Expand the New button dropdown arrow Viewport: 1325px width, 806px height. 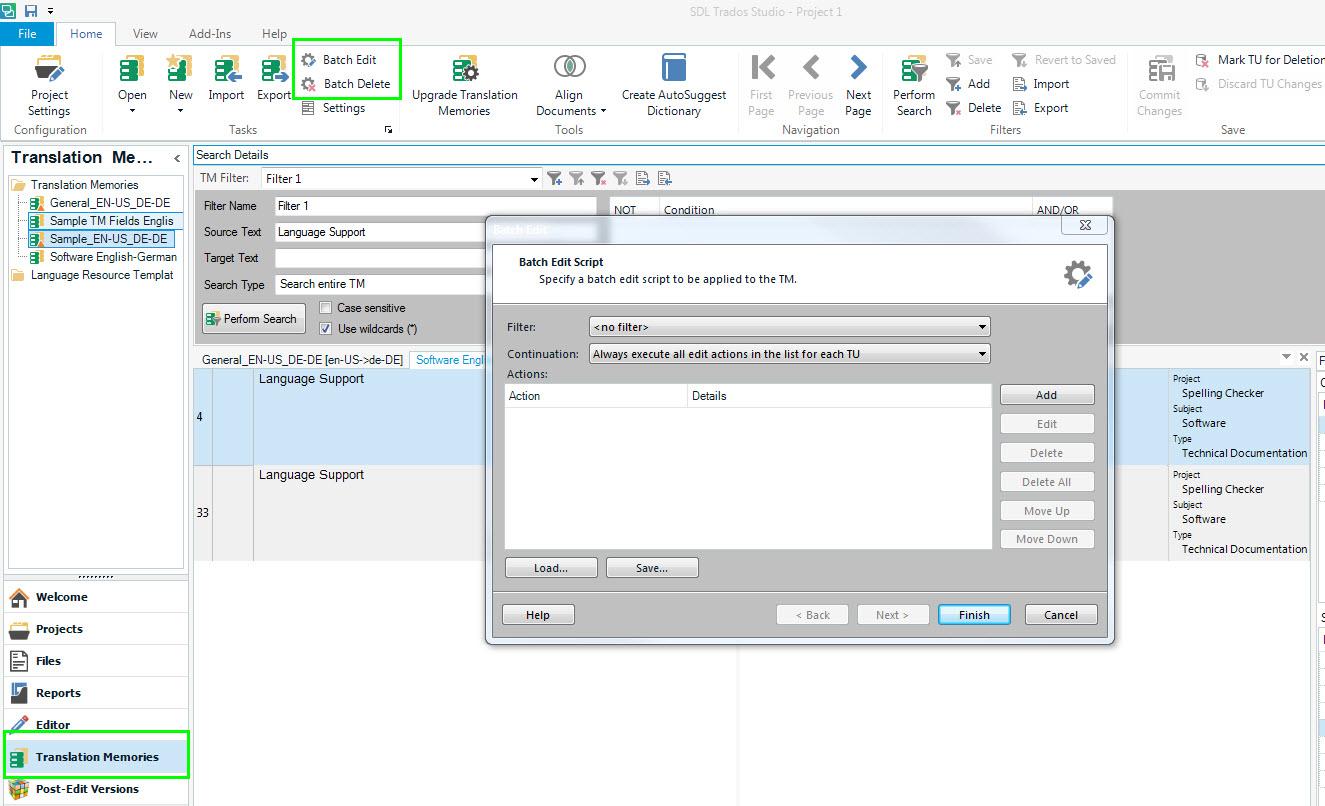pos(180,110)
